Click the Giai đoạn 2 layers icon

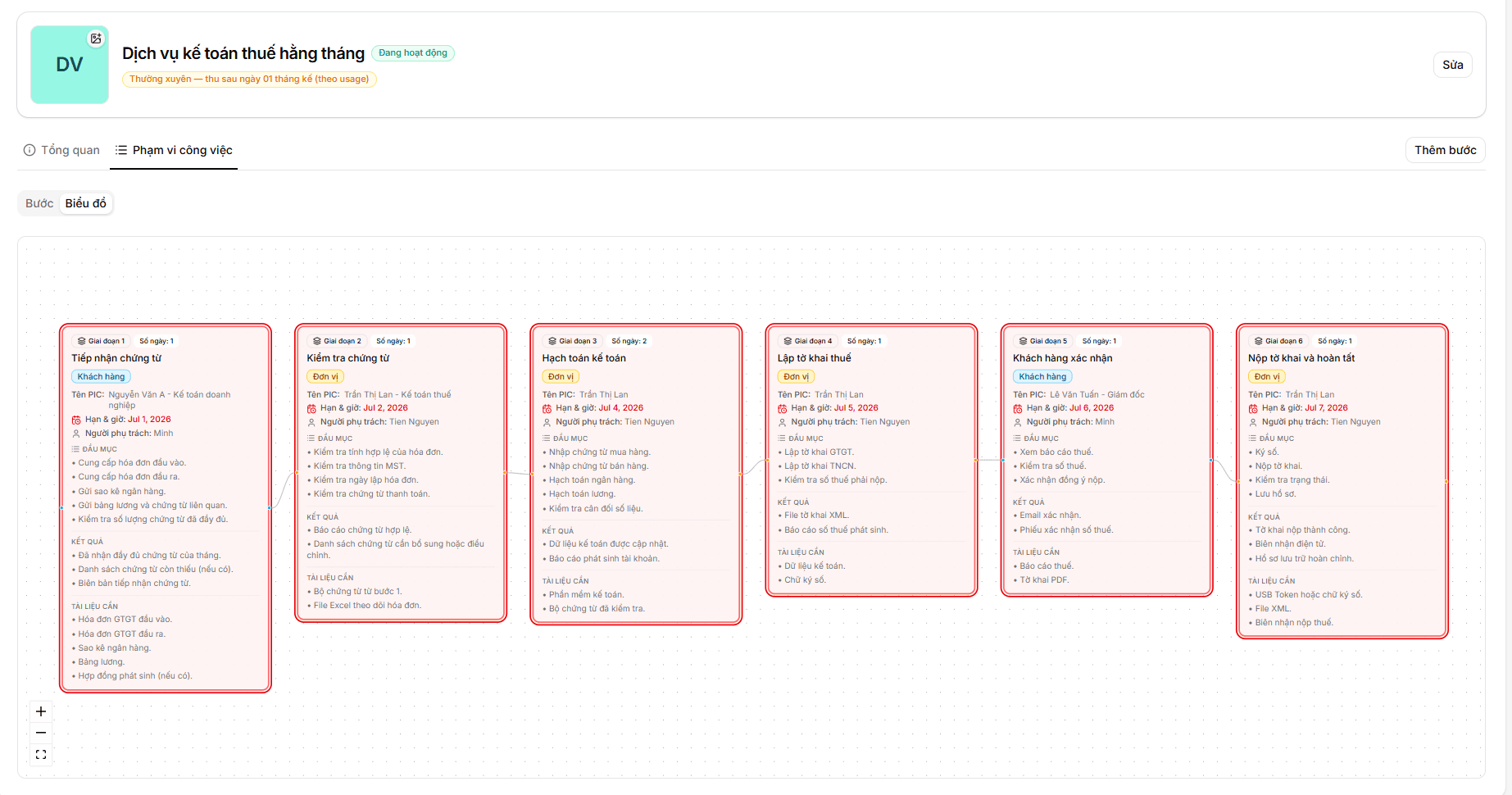tap(317, 341)
